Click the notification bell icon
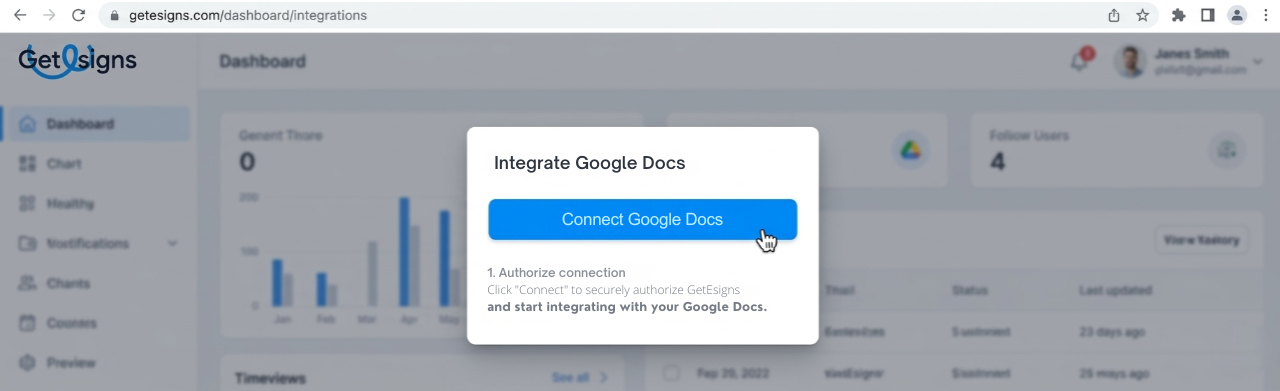The height and width of the screenshot is (391, 1280). click(x=1080, y=61)
